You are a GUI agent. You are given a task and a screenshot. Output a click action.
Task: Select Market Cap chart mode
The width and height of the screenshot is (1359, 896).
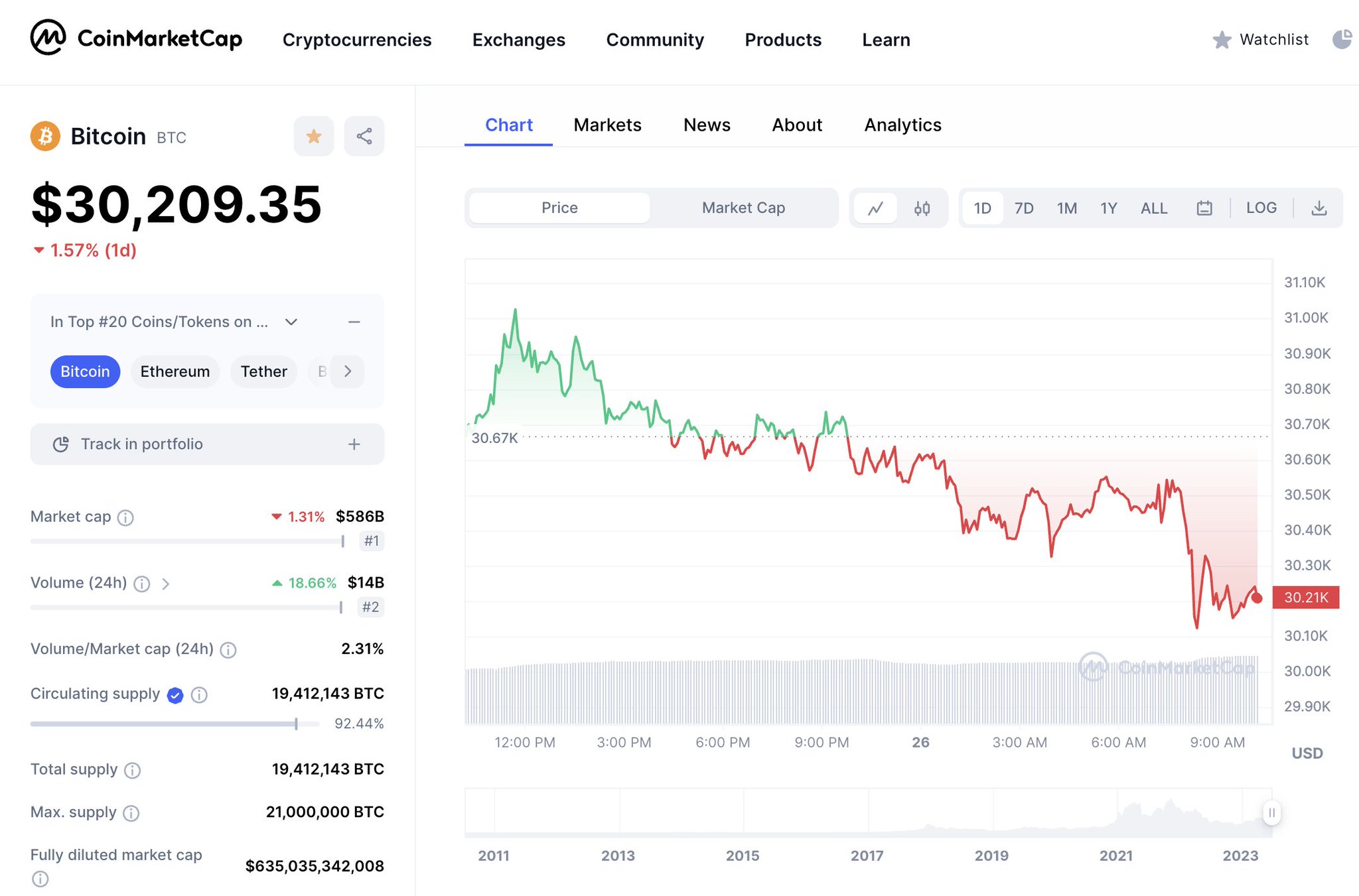point(743,208)
